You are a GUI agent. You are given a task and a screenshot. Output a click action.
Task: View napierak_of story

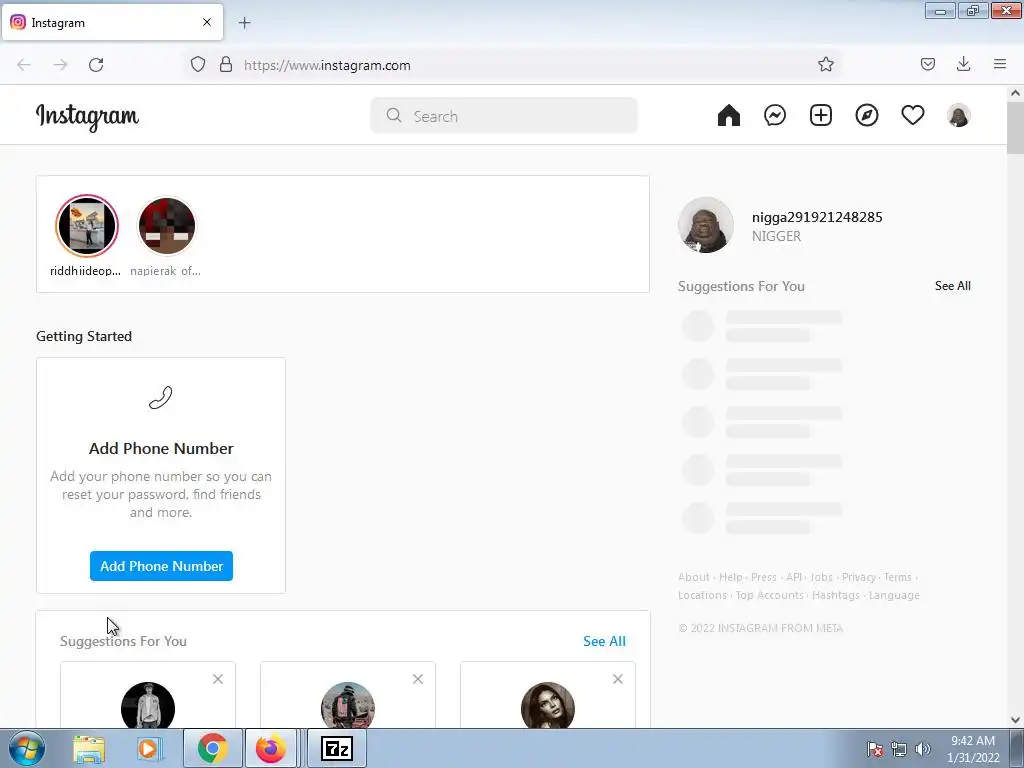167,226
